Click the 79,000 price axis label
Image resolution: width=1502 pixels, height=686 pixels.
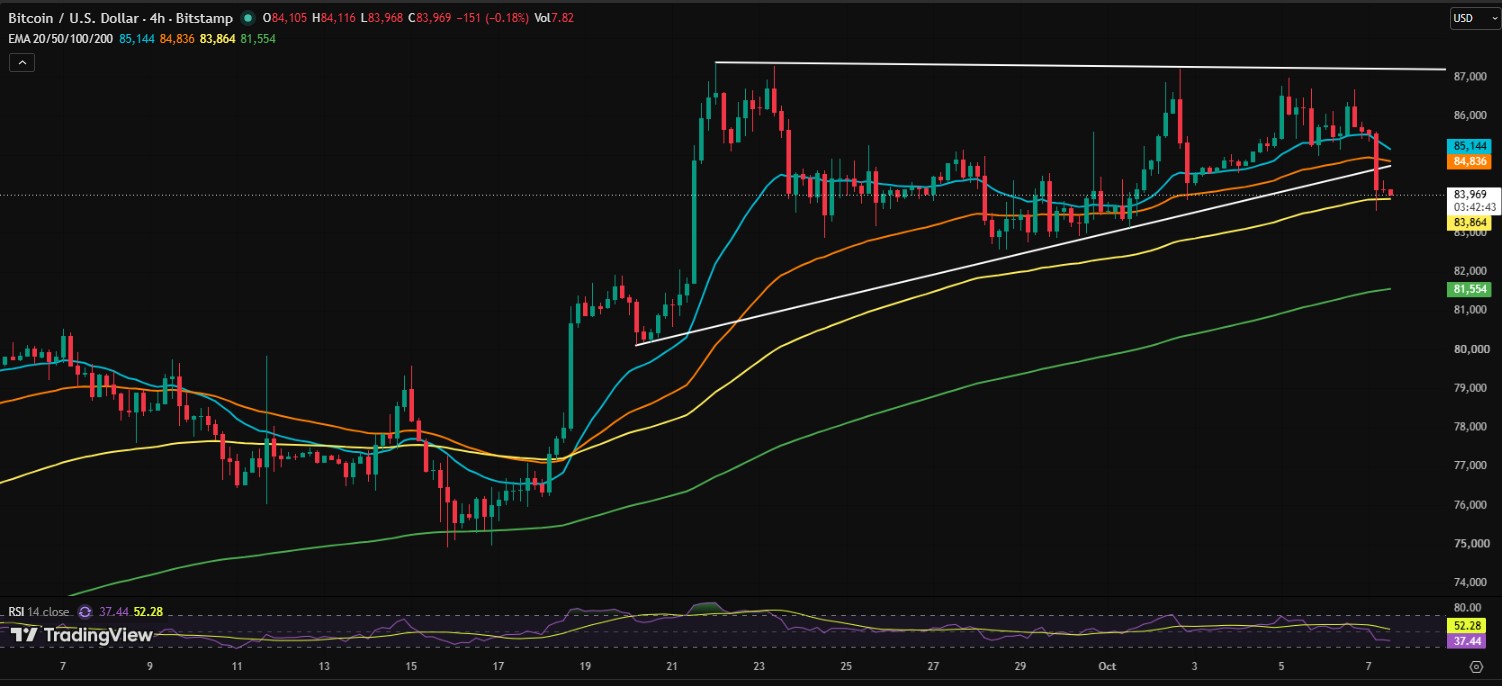(x=1471, y=388)
